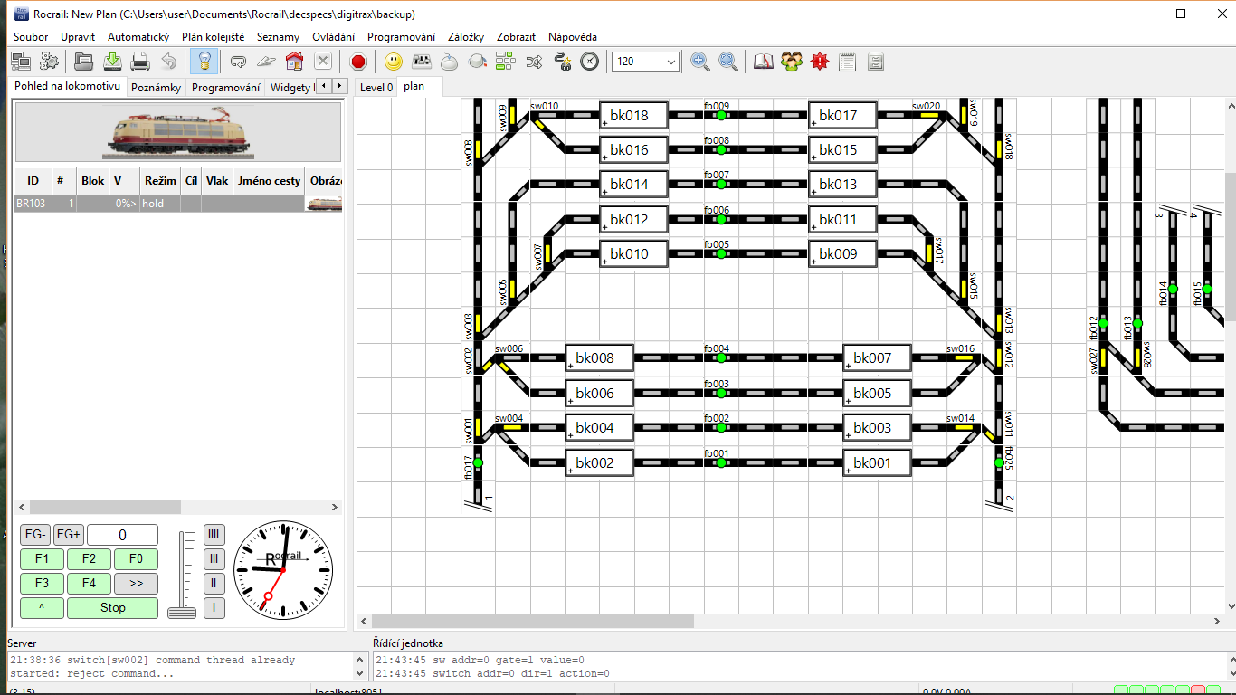Image resolution: width=1236 pixels, height=695 pixels.
Task: Click the printer icon in the toolbar
Action: (x=141, y=61)
